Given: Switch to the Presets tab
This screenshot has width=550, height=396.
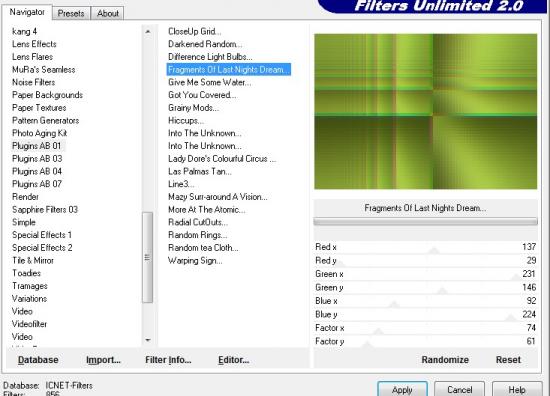Looking at the screenshot, I should tap(71, 13).
